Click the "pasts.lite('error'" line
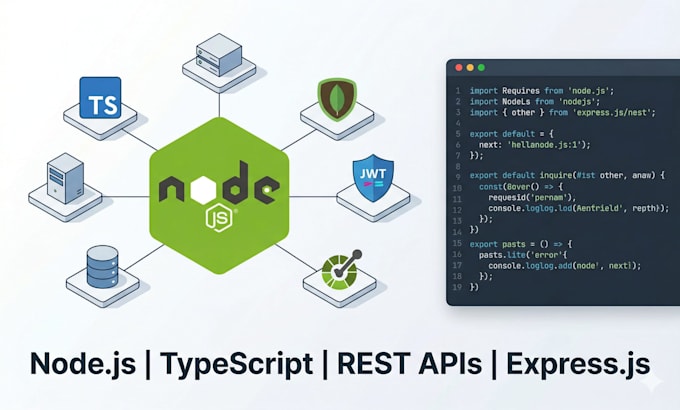This screenshot has height=410, width=680. point(523,255)
